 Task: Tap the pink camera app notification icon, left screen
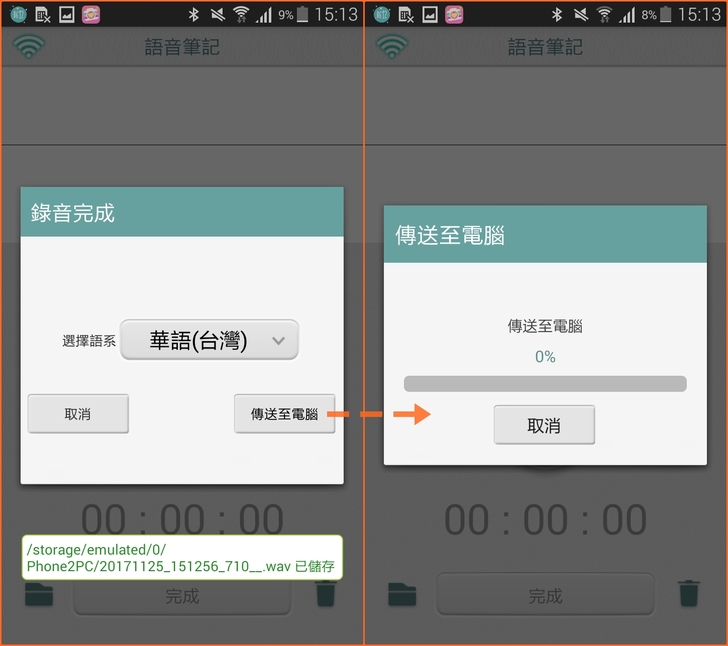pos(91,15)
